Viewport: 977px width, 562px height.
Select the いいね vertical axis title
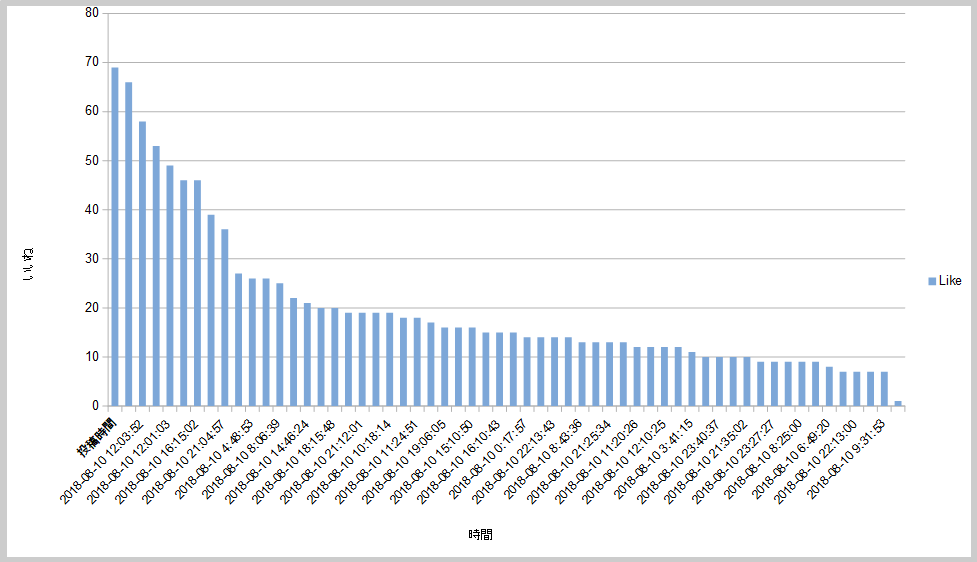(28, 265)
